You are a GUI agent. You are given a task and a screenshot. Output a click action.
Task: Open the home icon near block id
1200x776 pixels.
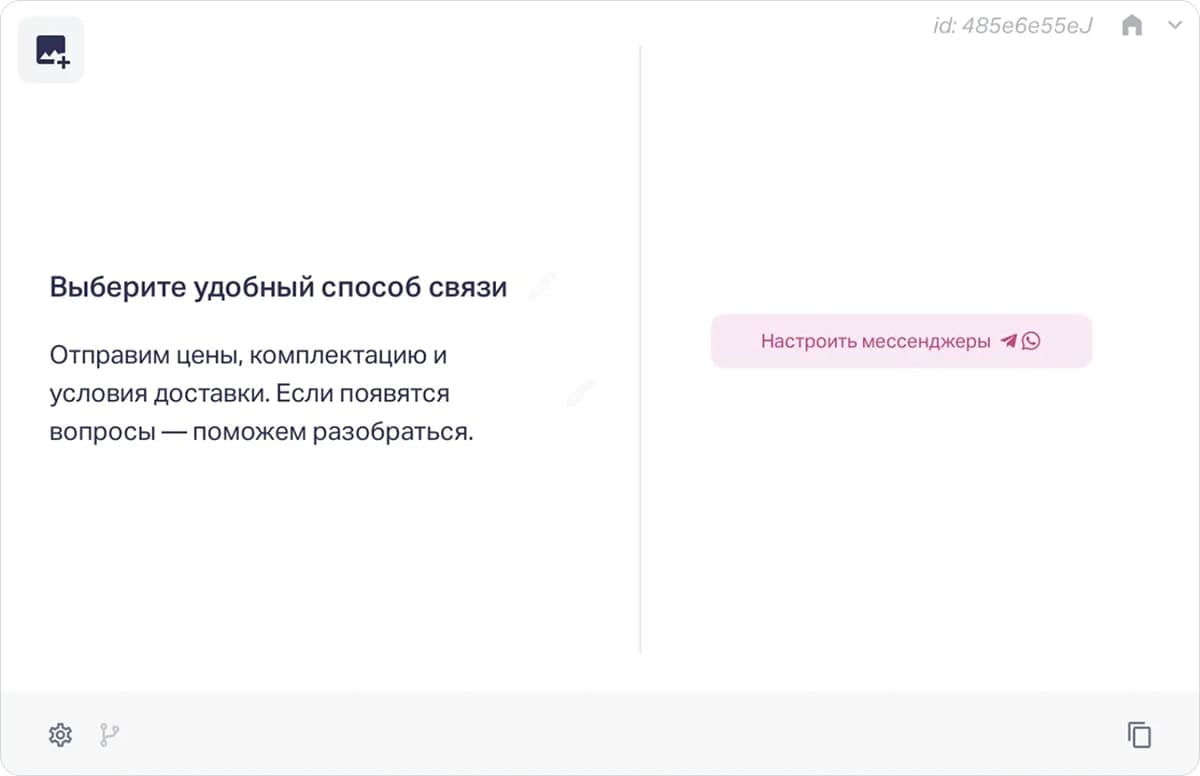click(1132, 26)
